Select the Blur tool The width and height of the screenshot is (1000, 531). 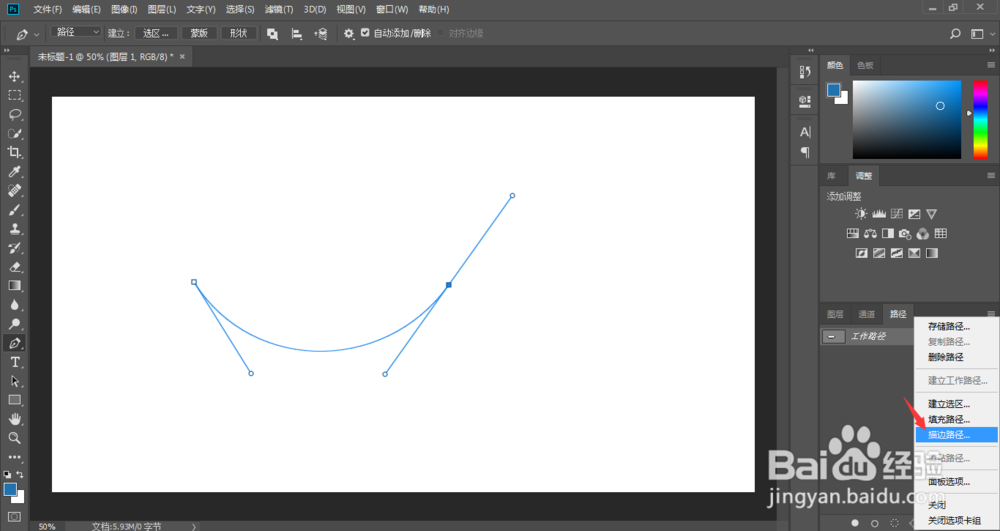[15, 305]
